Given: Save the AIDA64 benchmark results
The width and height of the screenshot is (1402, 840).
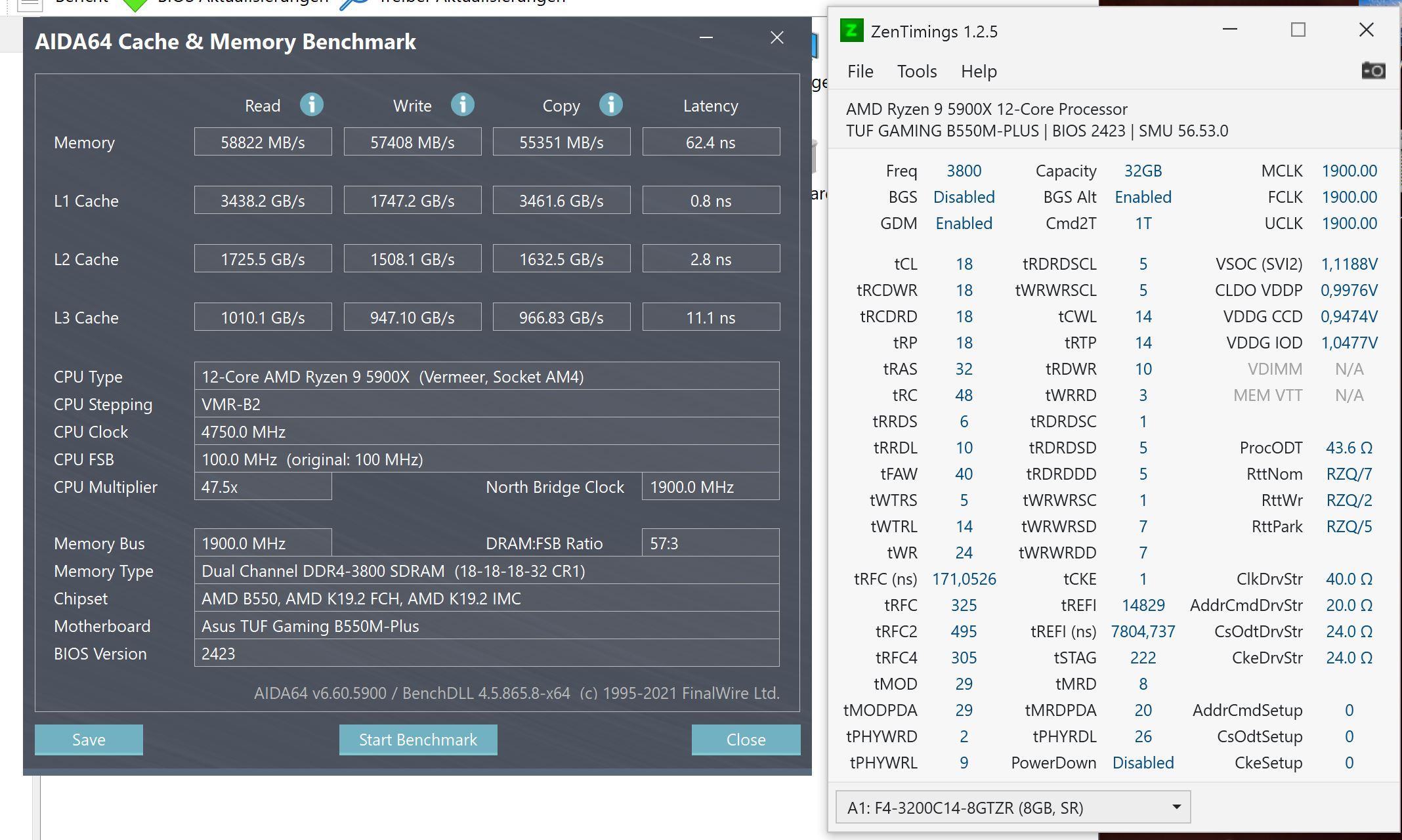Looking at the screenshot, I should tap(89, 740).
